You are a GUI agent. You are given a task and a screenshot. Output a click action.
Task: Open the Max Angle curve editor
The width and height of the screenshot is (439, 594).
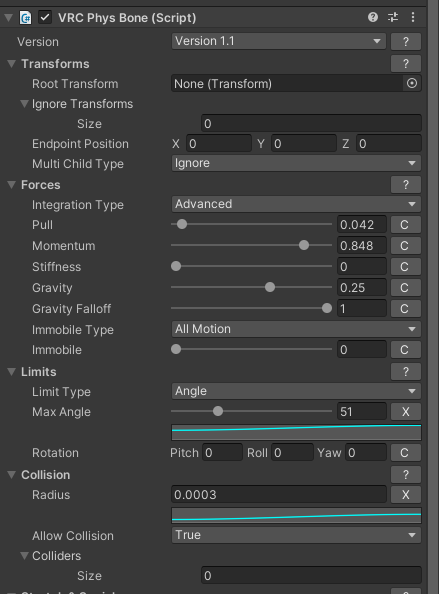[x=296, y=432]
